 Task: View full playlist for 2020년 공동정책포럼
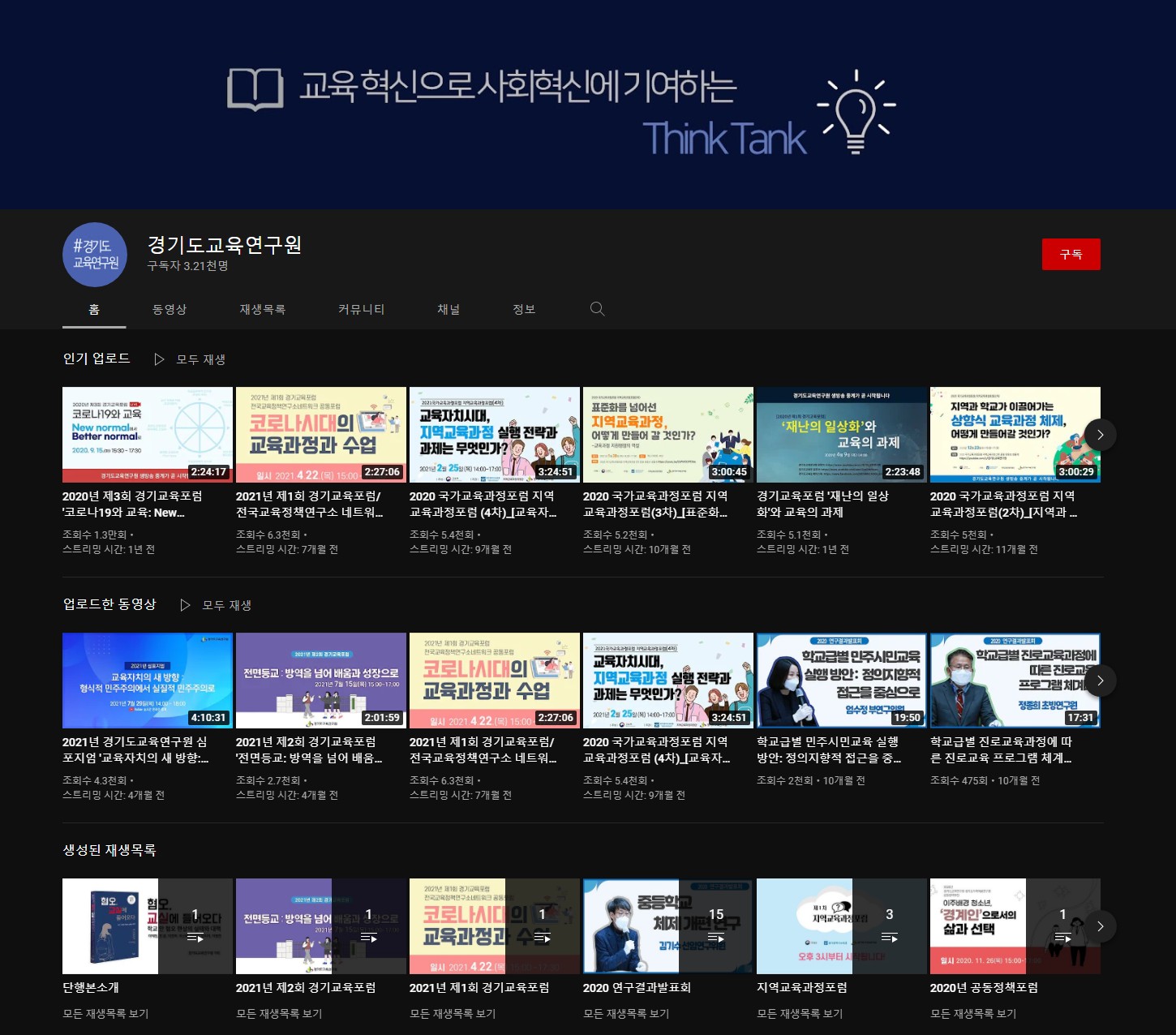click(x=974, y=1014)
